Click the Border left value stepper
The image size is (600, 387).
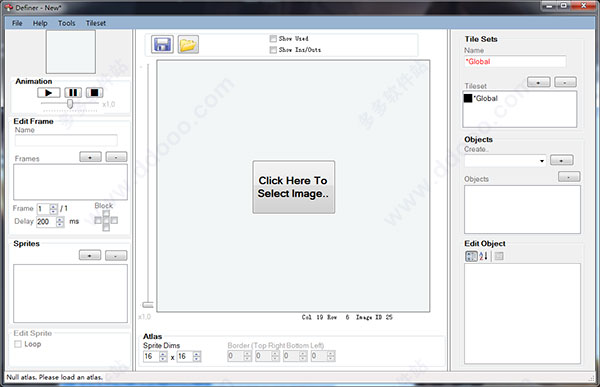point(331,356)
